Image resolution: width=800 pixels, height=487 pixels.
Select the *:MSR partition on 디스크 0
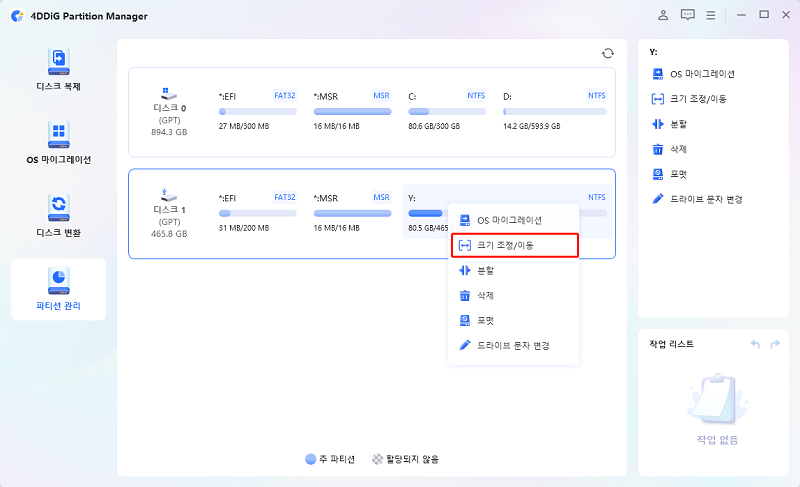tap(352, 111)
